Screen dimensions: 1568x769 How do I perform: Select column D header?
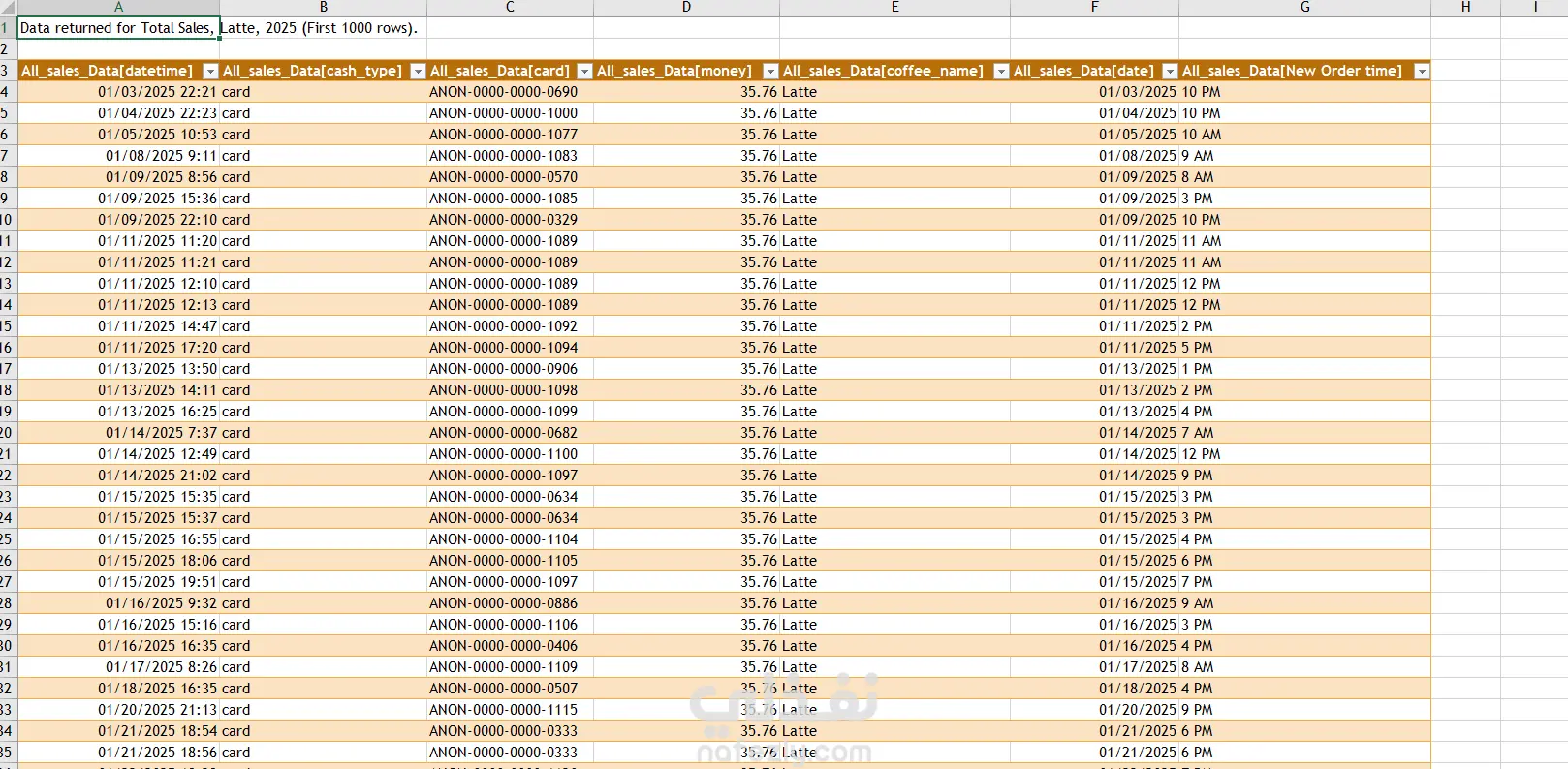coord(687,7)
